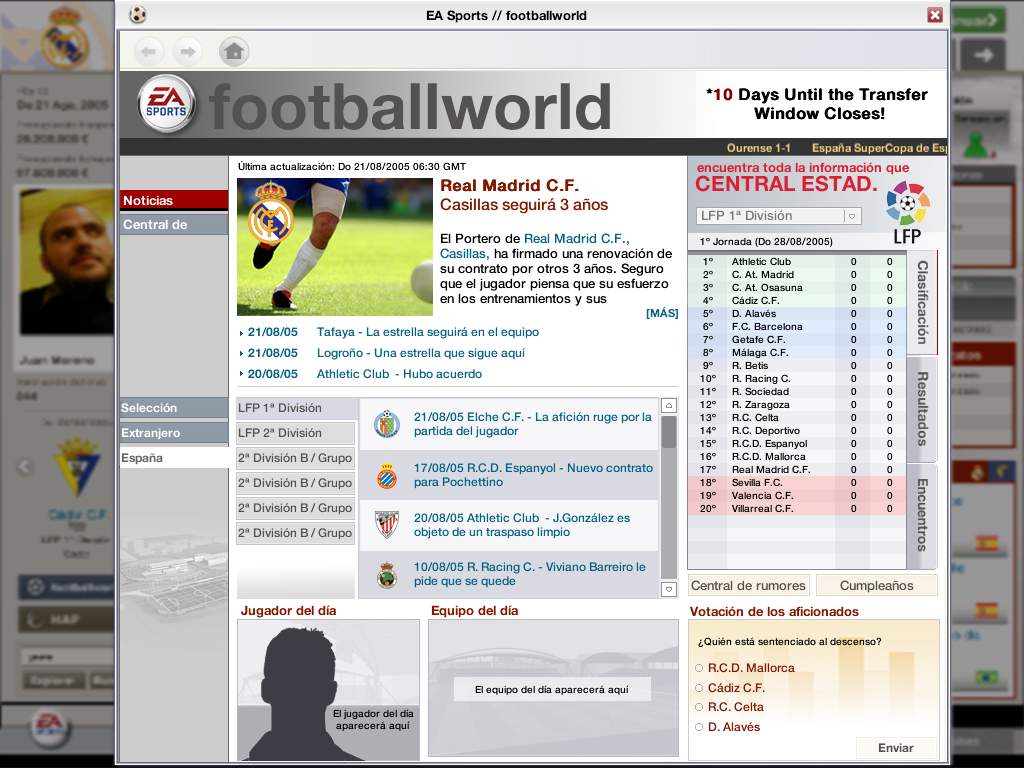The image size is (1024, 768).
Task: Click the back arrow navigation icon
Action: [x=148, y=51]
